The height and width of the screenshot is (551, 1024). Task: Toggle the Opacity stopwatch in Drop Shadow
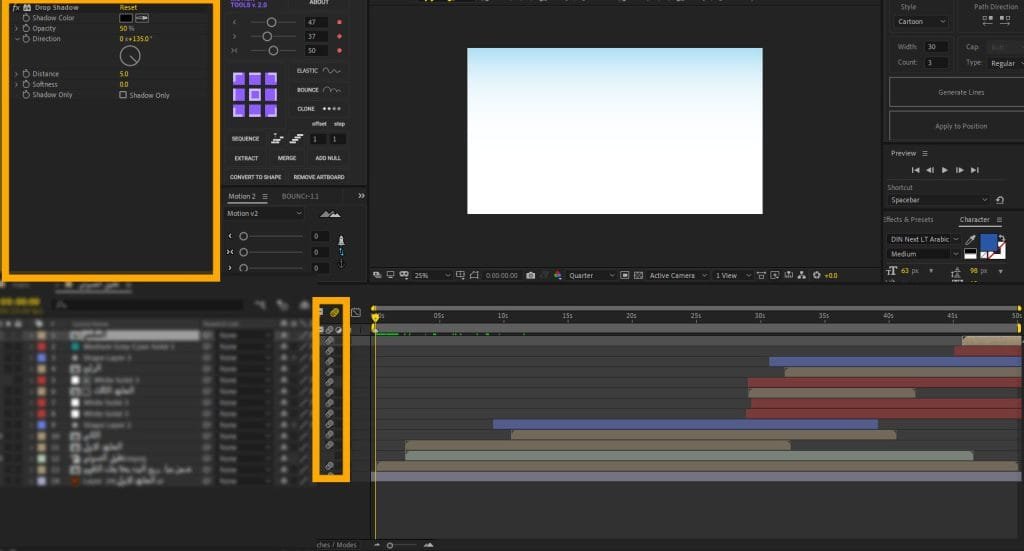click(x=26, y=28)
